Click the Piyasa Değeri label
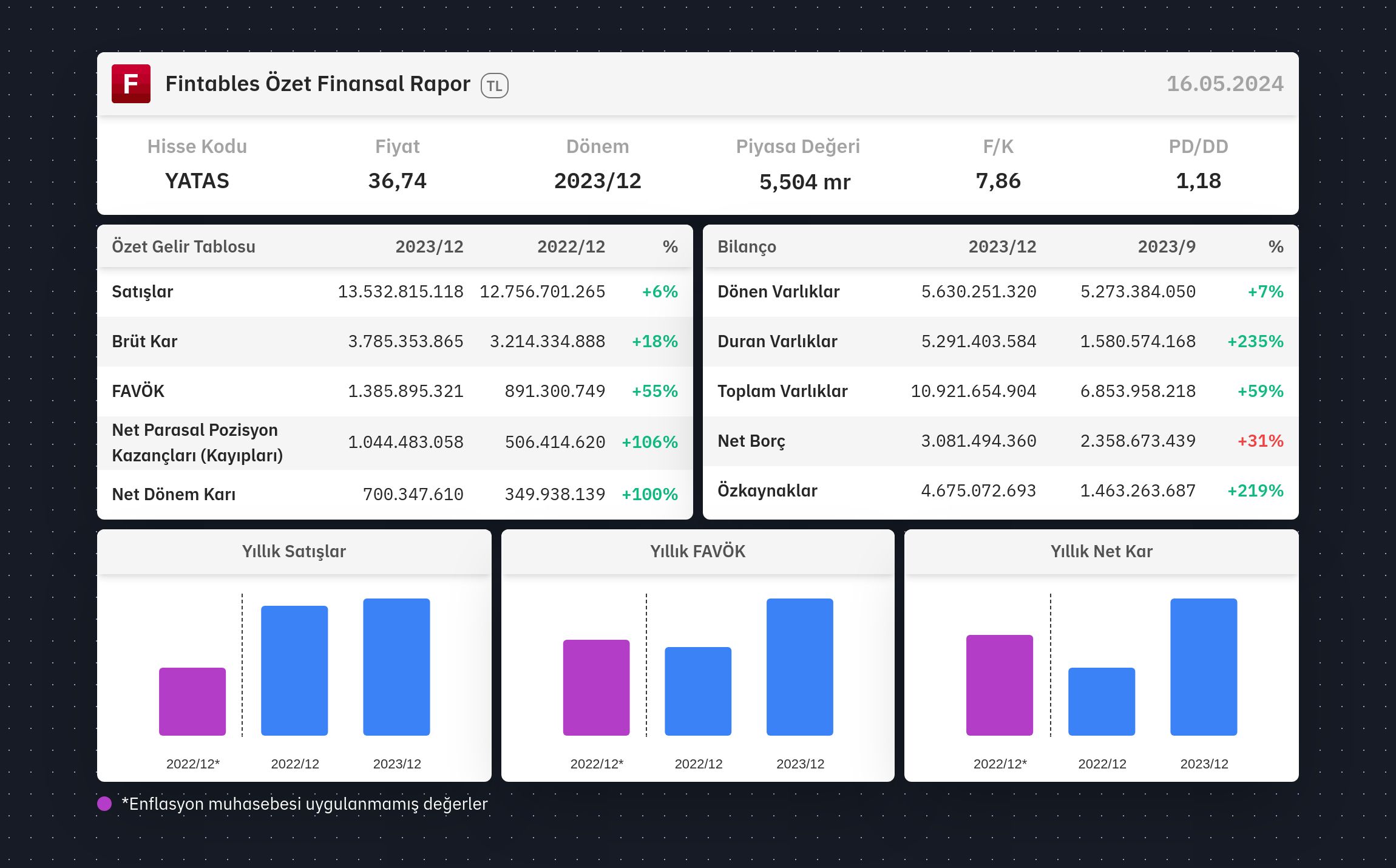Image resolution: width=1396 pixels, height=868 pixels. [798, 146]
